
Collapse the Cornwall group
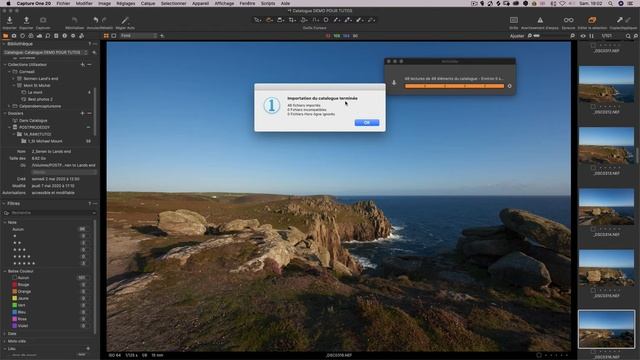tap(9, 71)
